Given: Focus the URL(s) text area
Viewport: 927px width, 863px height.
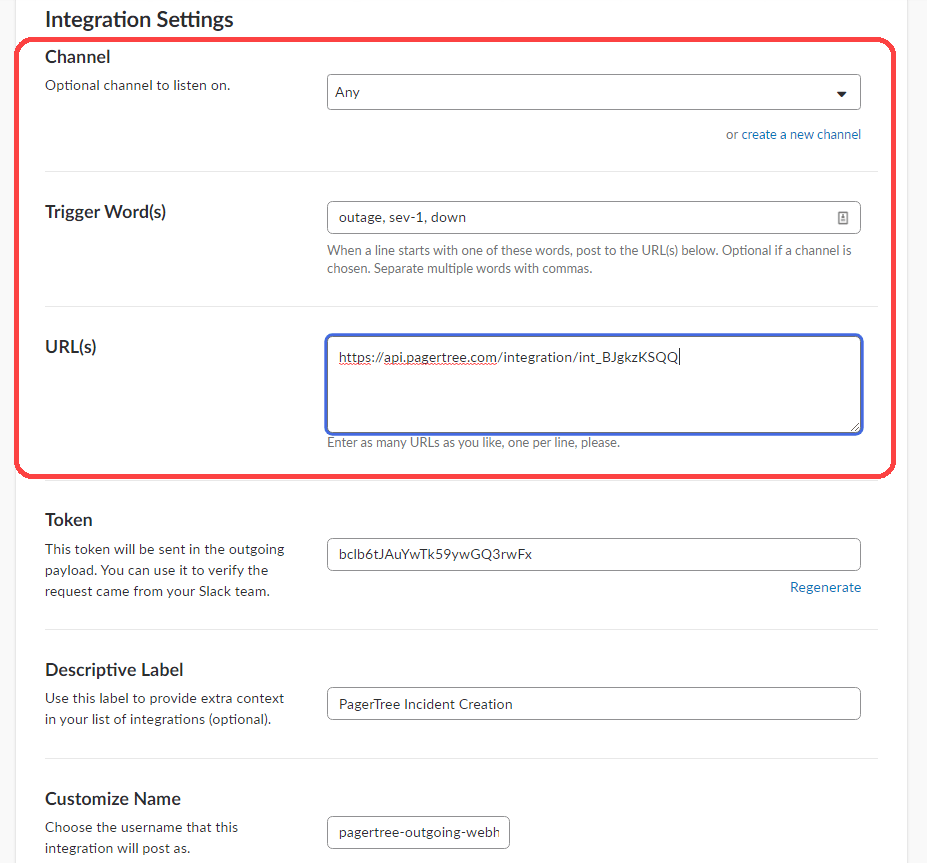Looking at the screenshot, I should click(x=593, y=395).
